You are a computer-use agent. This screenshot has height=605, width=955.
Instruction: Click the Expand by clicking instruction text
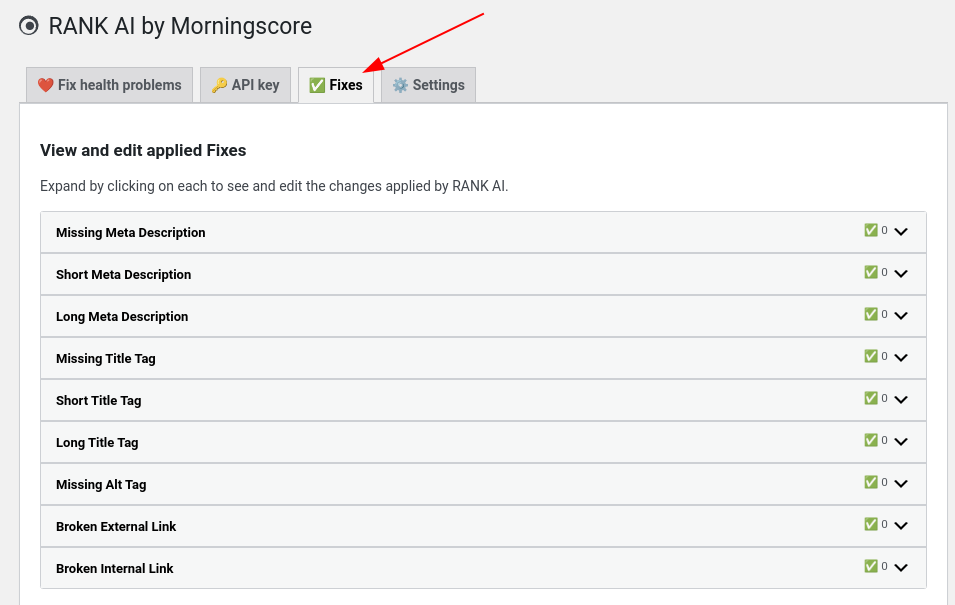coord(274,186)
